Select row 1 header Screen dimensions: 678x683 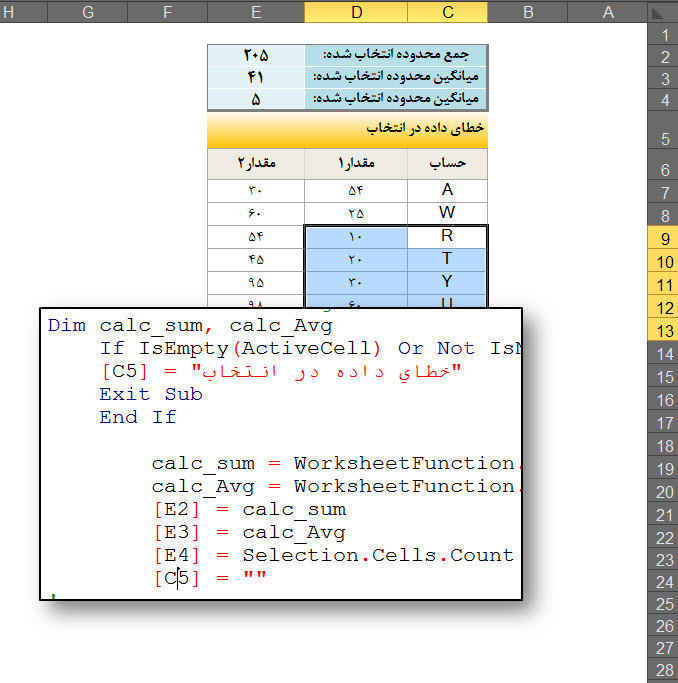pos(664,34)
